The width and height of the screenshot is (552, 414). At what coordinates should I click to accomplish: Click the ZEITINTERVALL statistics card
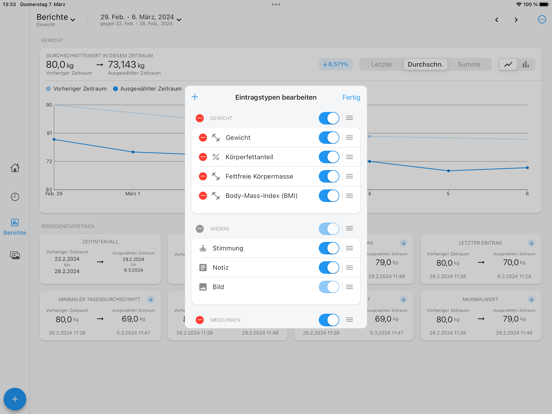click(100, 259)
